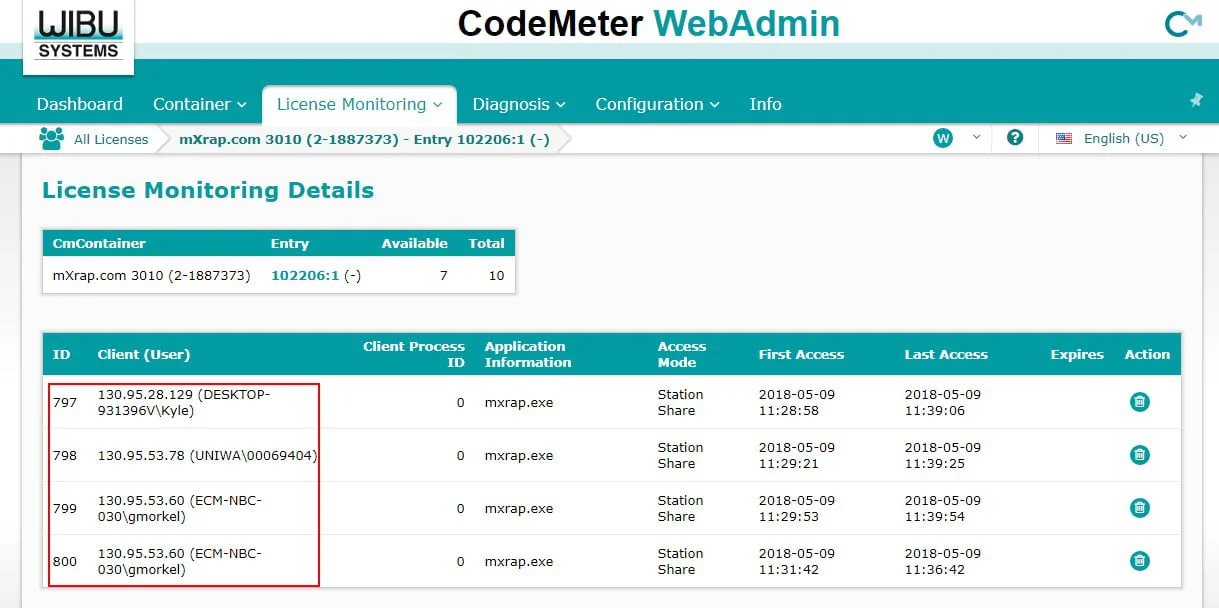Click the CodeMeter logo at top right
The width and height of the screenshot is (1219, 608).
click(1183, 24)
